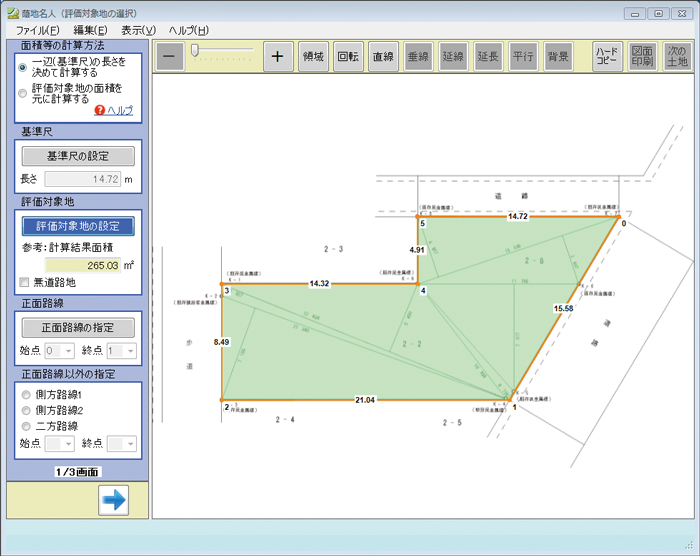Open the 表示(V) menu
Image resolution: width=700 pixels, height=556 pixels.
(x=138, y=31)
